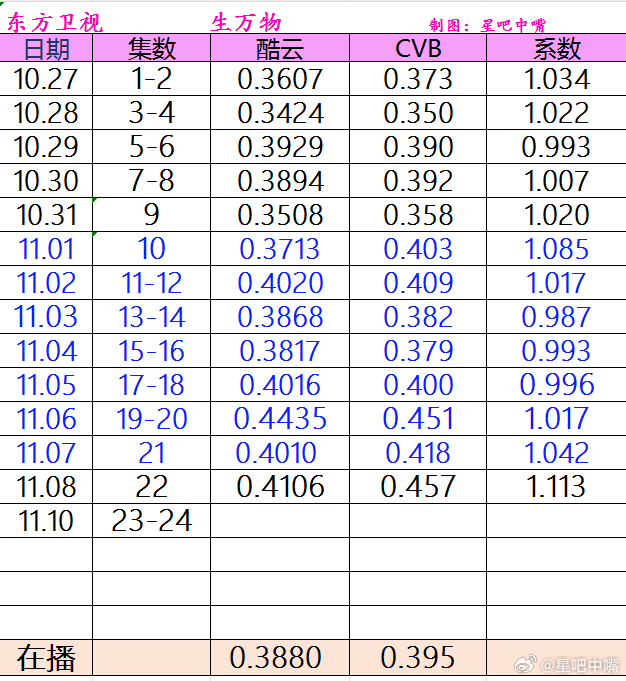The image size is (626, 681).
Task: Select date cell 11.08
Action: click(46, 486)
